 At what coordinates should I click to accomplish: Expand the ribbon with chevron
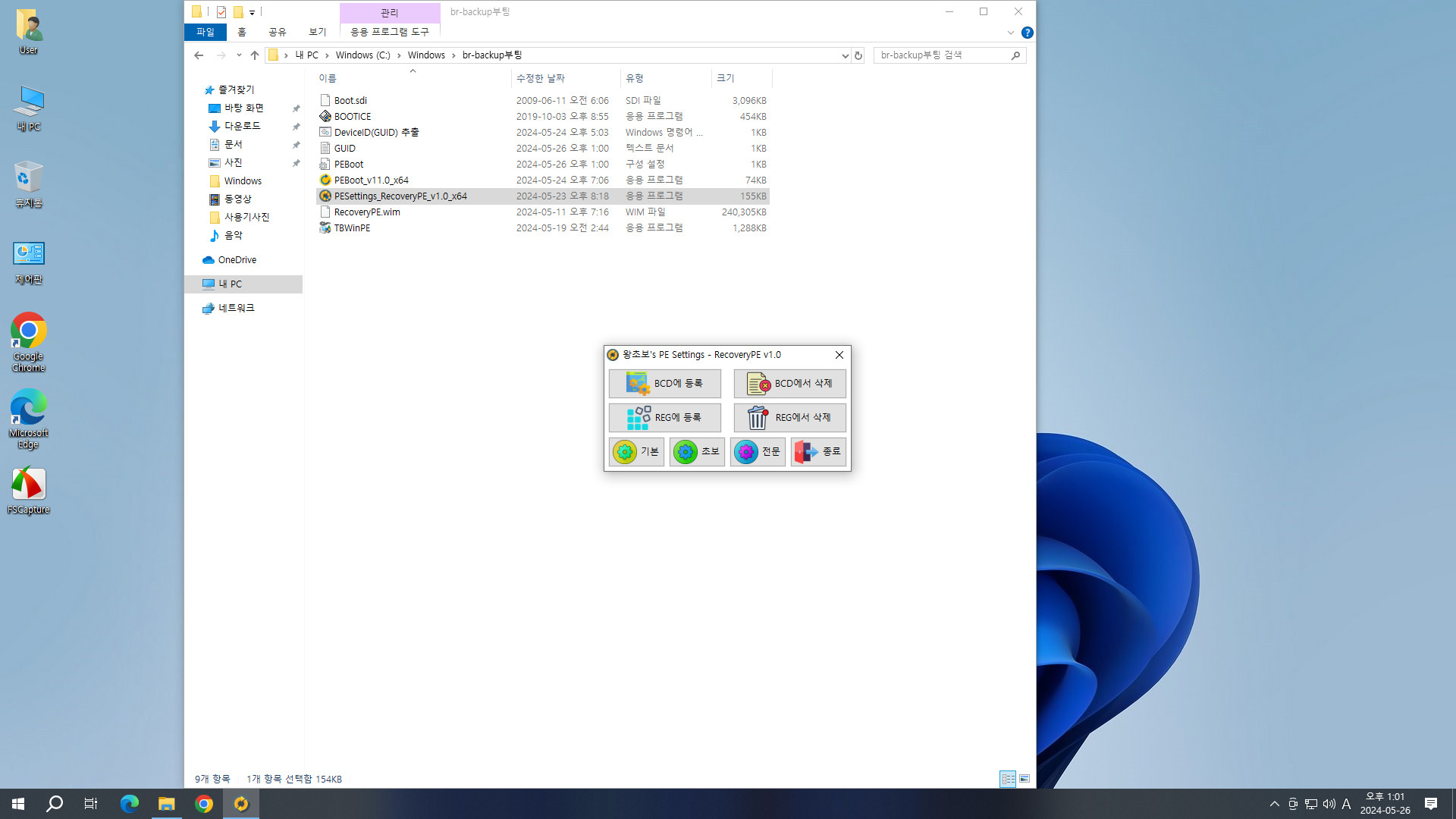[x=1010, y=33]
